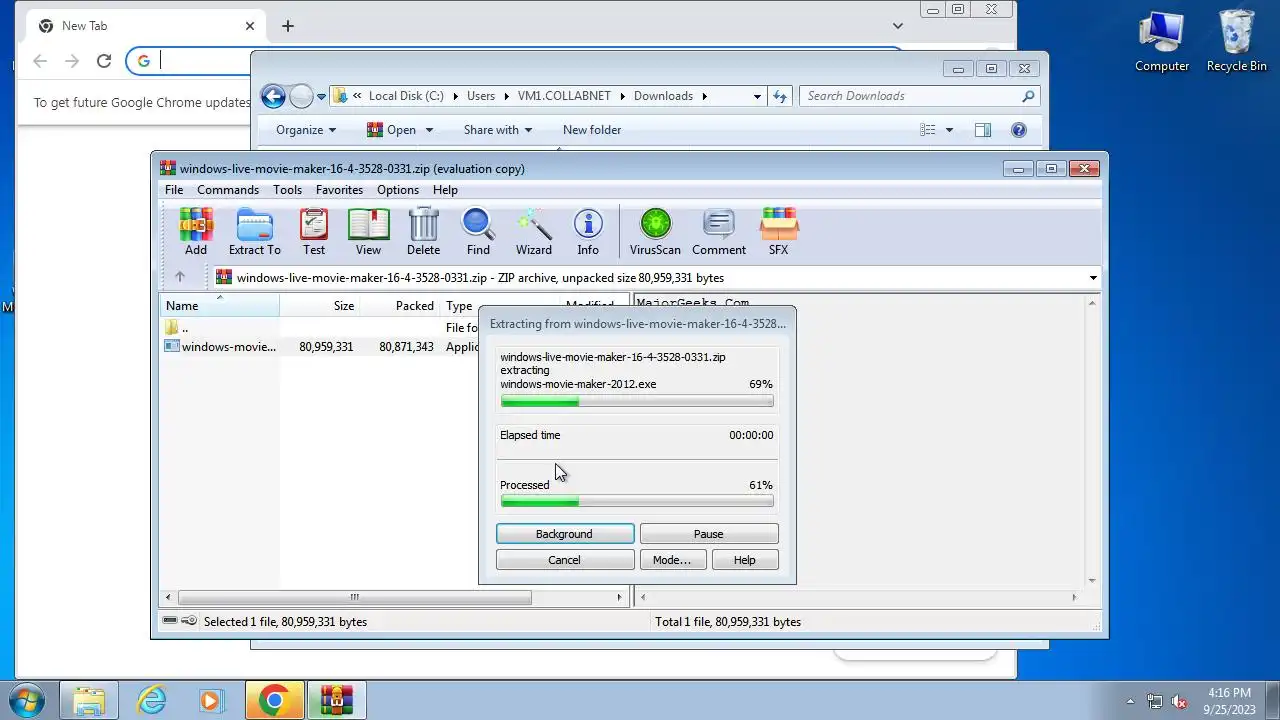1280x720 pixels.
Task: Click the Find magnifier icon
Action: pyautogui.click(x=478, y=232)
